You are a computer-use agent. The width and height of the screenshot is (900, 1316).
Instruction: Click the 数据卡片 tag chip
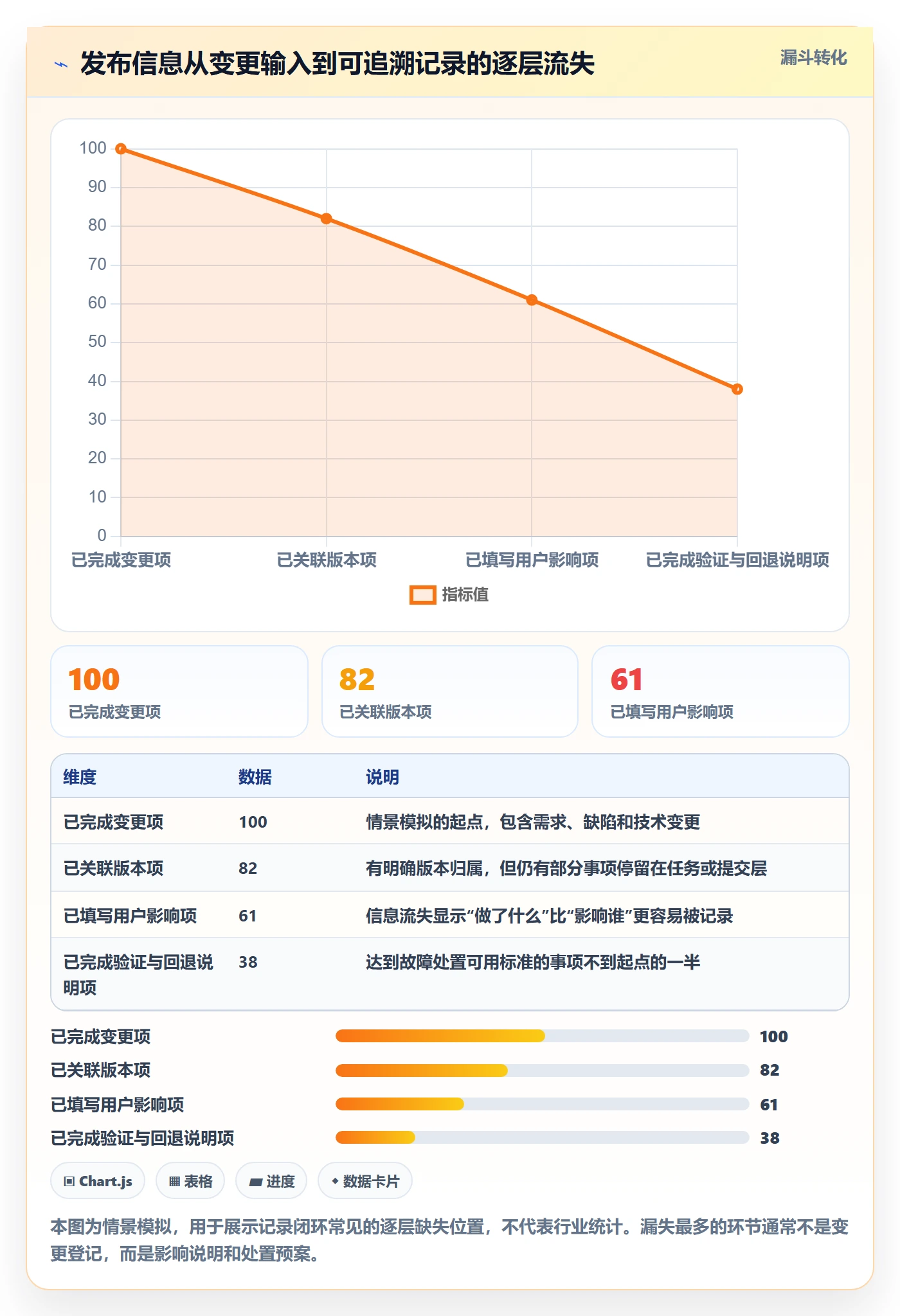click(x=365, y=1181)
